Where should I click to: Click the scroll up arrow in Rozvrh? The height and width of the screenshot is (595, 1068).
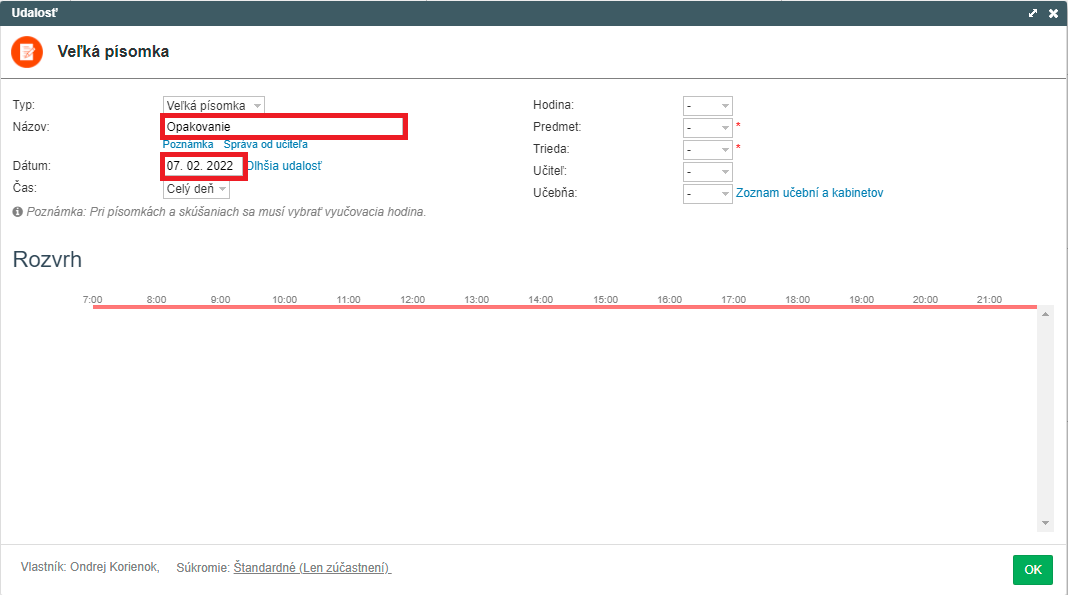point(1045,315)
